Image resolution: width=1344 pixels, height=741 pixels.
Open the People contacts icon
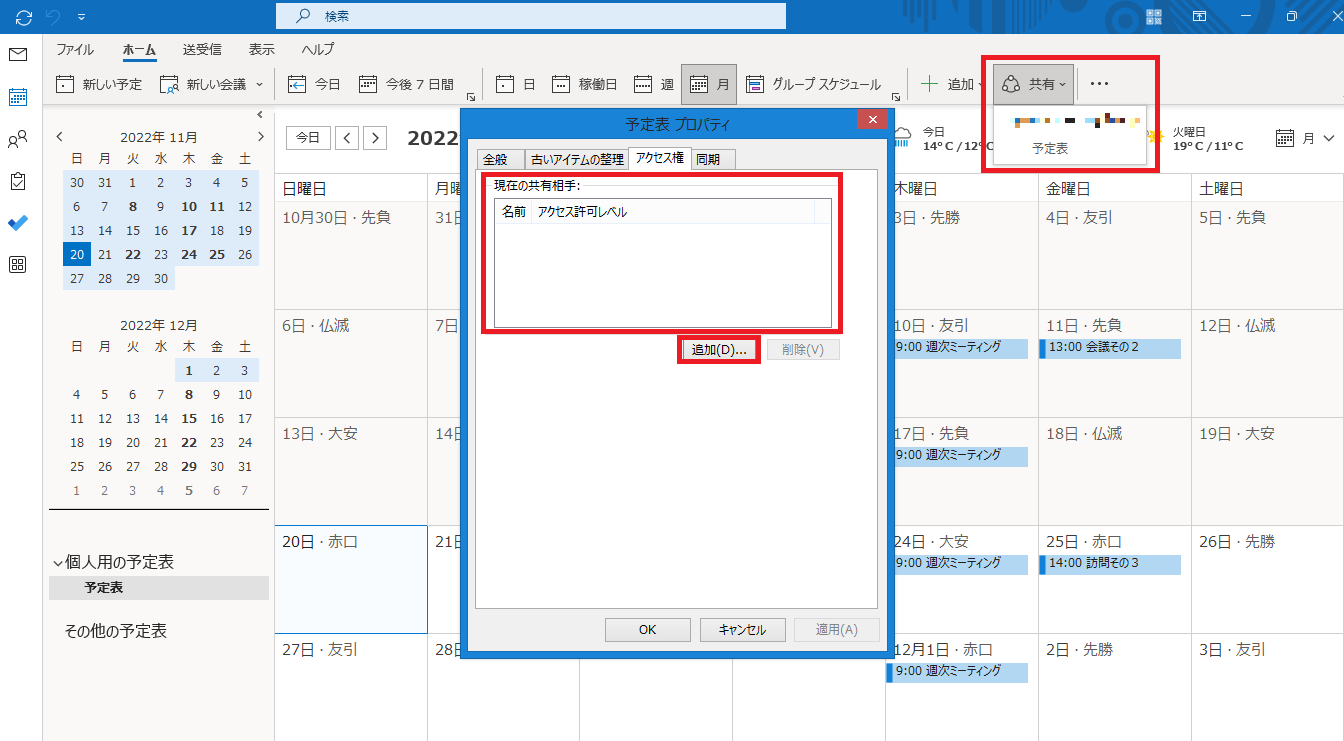pos(18,140)
